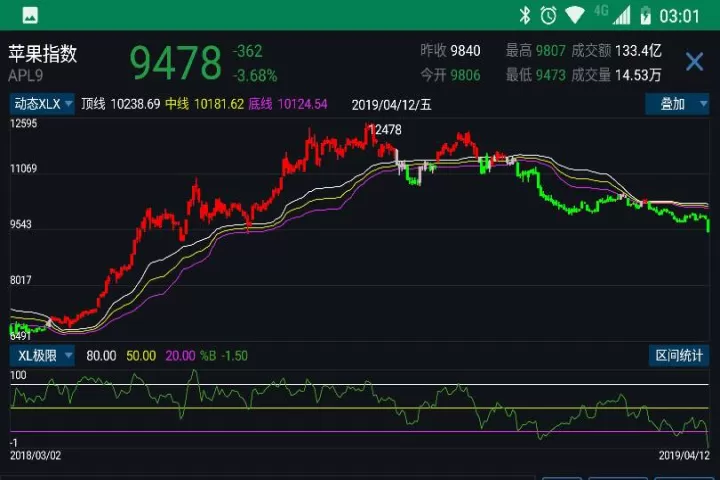Select the APL9 ticker code
This screenshot has height=480, width=720.
tap(26, 76)
